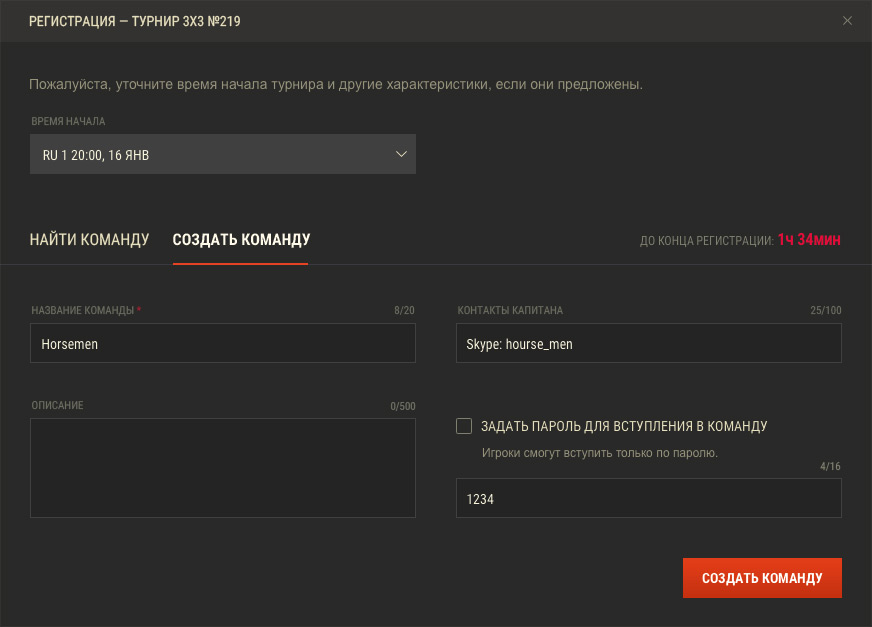Switch to the Найти команду tab
This screenshot has height=627, width=872.
tap(90, 240)
